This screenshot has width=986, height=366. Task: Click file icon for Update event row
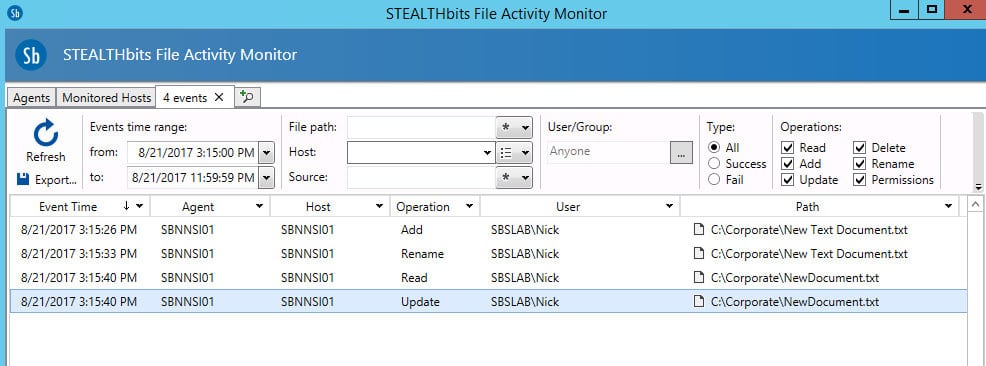[x=698, y=302]
